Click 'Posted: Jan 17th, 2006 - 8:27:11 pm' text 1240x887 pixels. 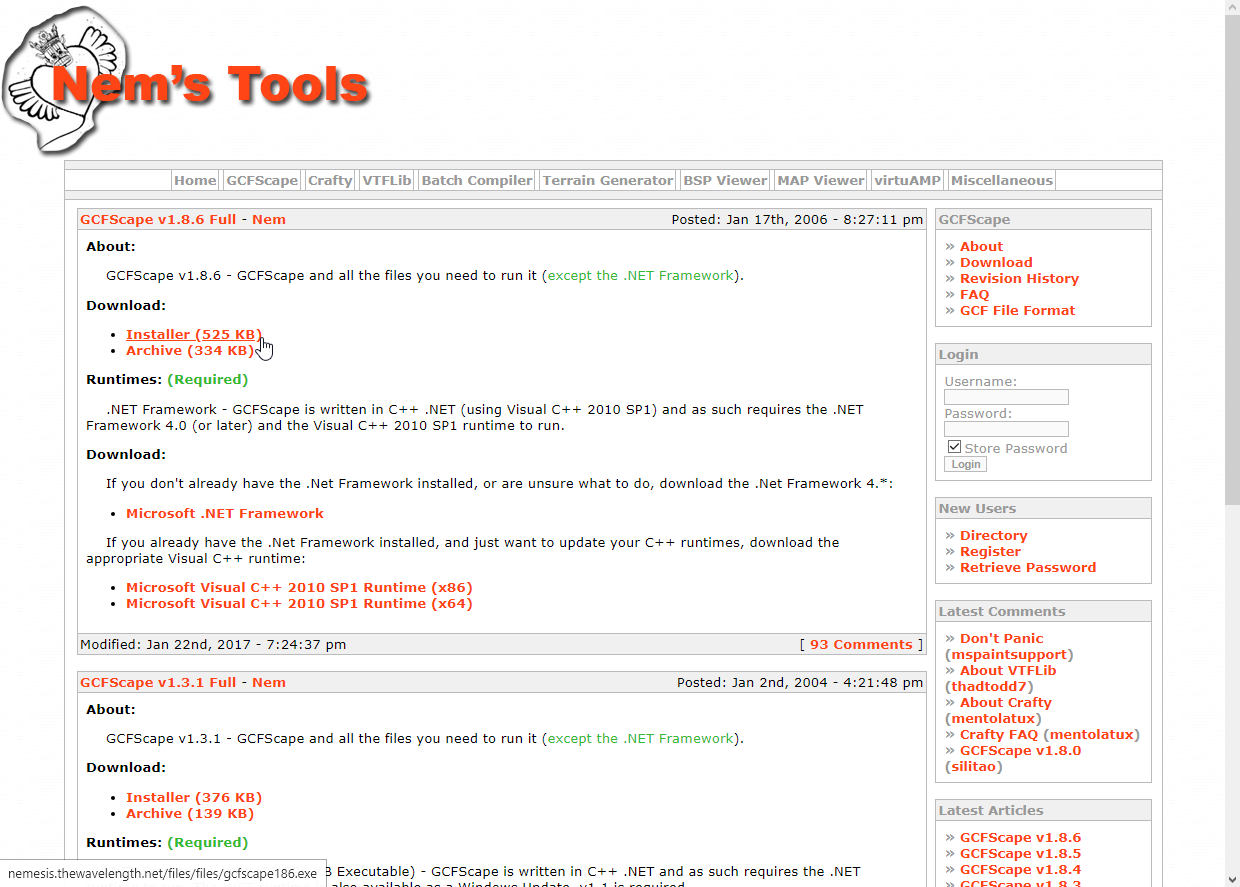[x=797, y=219]
